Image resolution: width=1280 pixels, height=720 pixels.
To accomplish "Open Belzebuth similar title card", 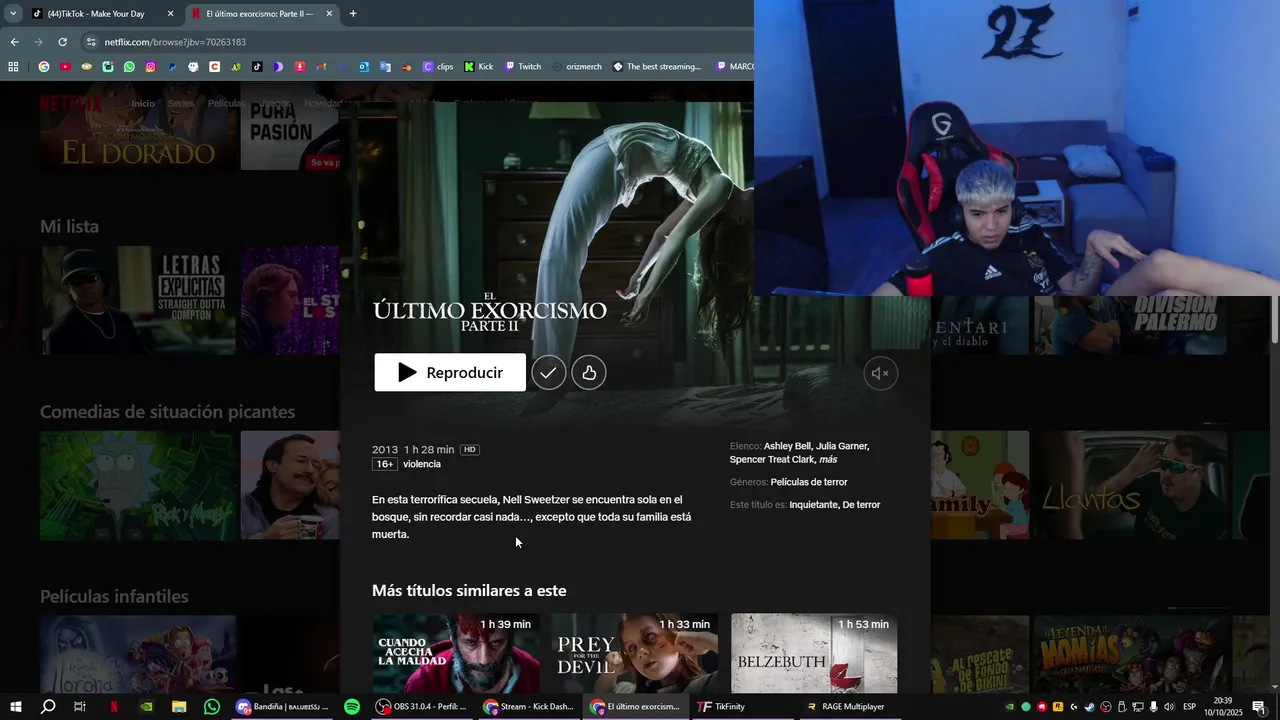I will pos(814,653).
